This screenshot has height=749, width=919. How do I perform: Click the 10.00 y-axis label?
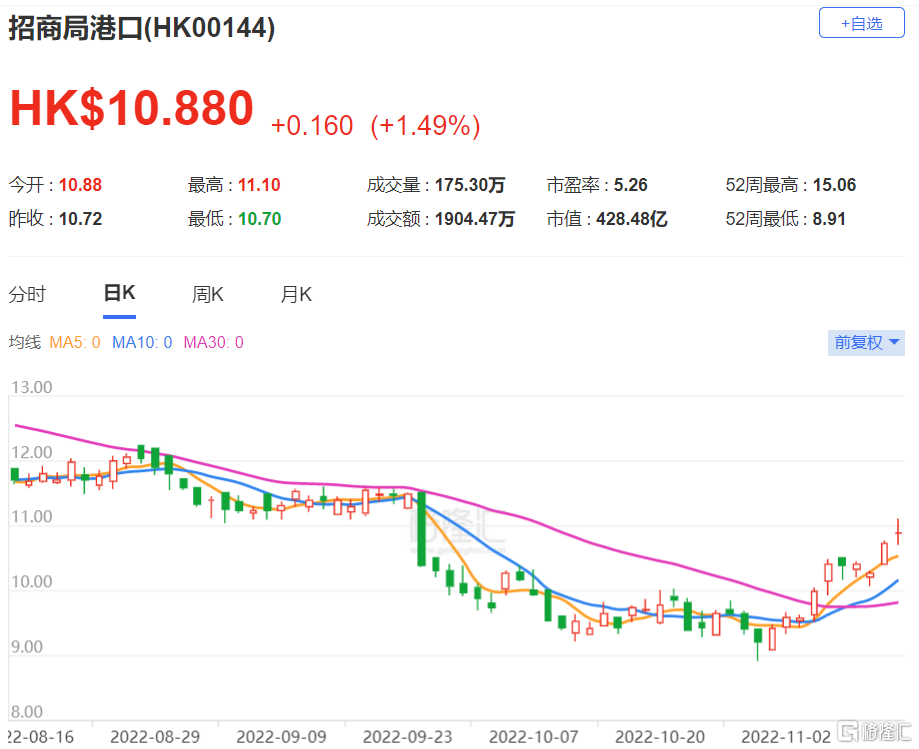(32, 582)
